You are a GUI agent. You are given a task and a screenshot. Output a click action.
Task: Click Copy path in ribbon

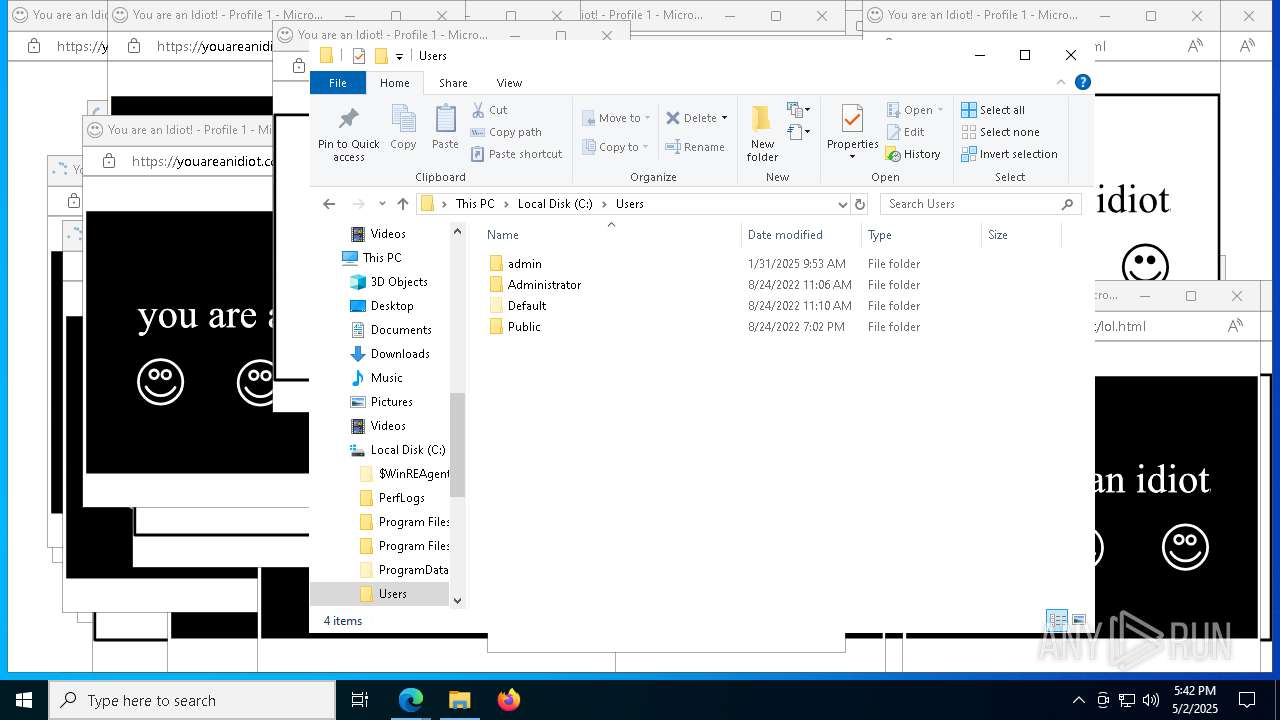[506, 132]
